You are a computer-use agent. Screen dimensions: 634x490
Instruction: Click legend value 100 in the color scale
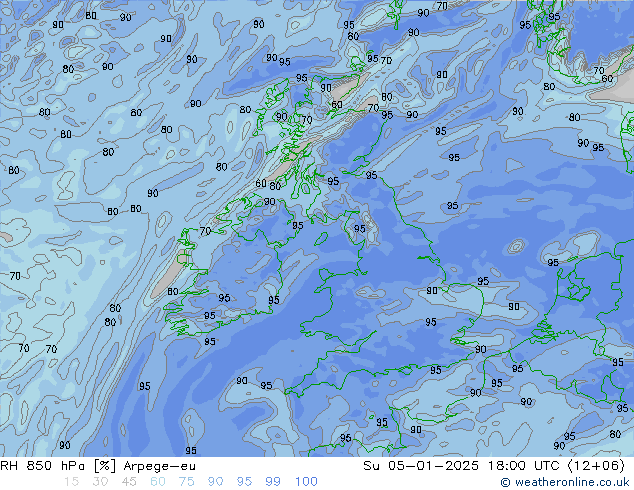(306, 482)
